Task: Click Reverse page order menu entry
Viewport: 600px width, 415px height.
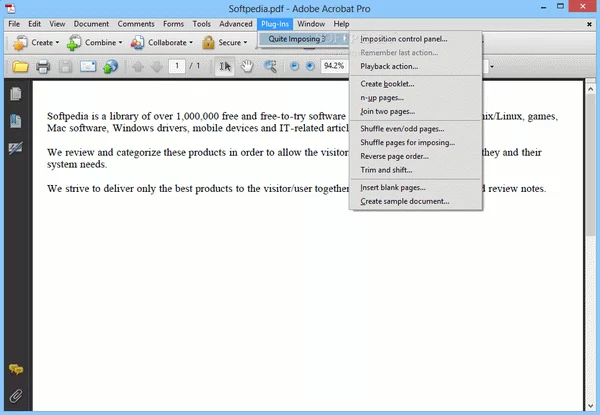Action: pos(394,156)
